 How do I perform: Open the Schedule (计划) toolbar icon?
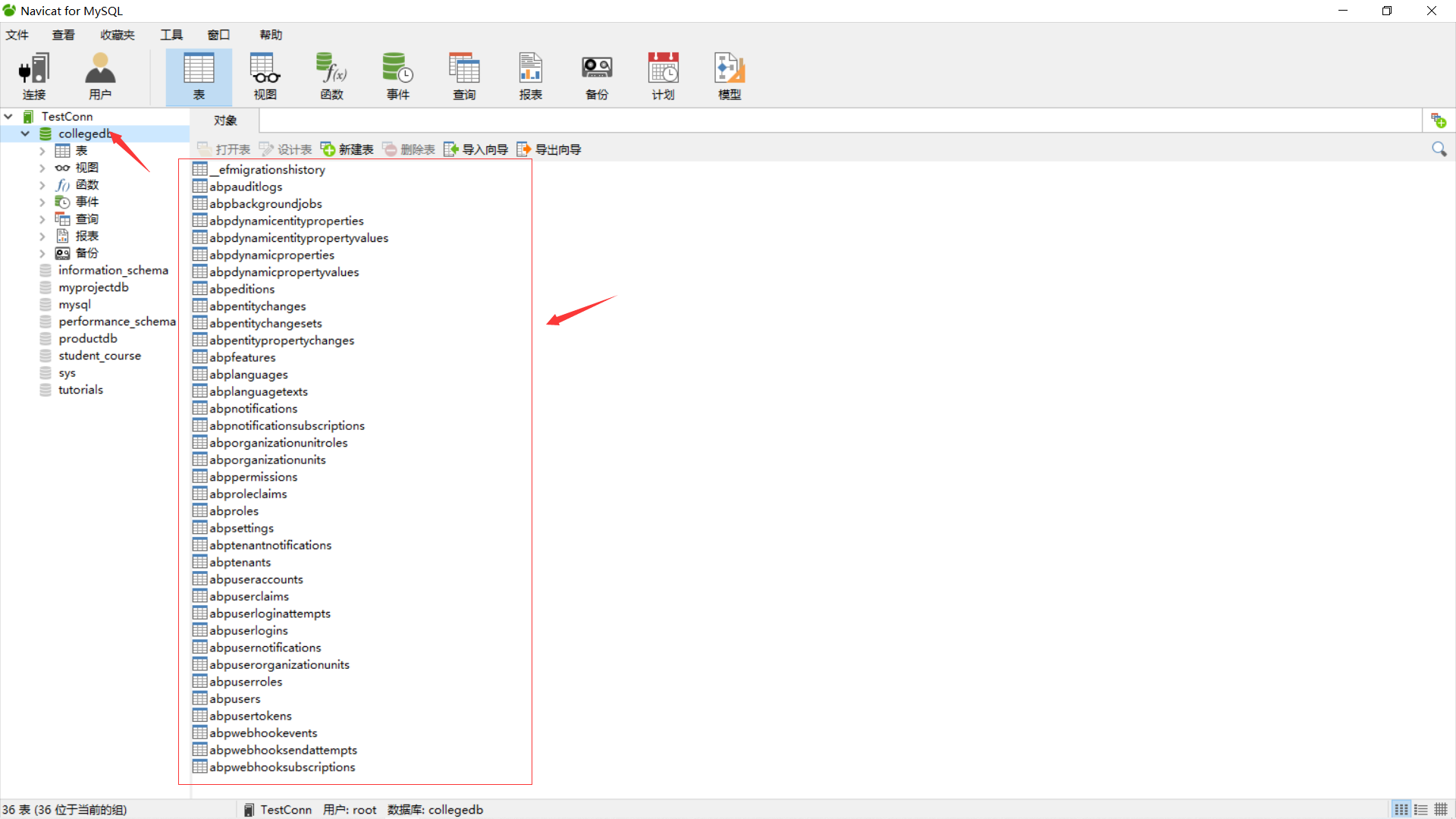(663, 76)
